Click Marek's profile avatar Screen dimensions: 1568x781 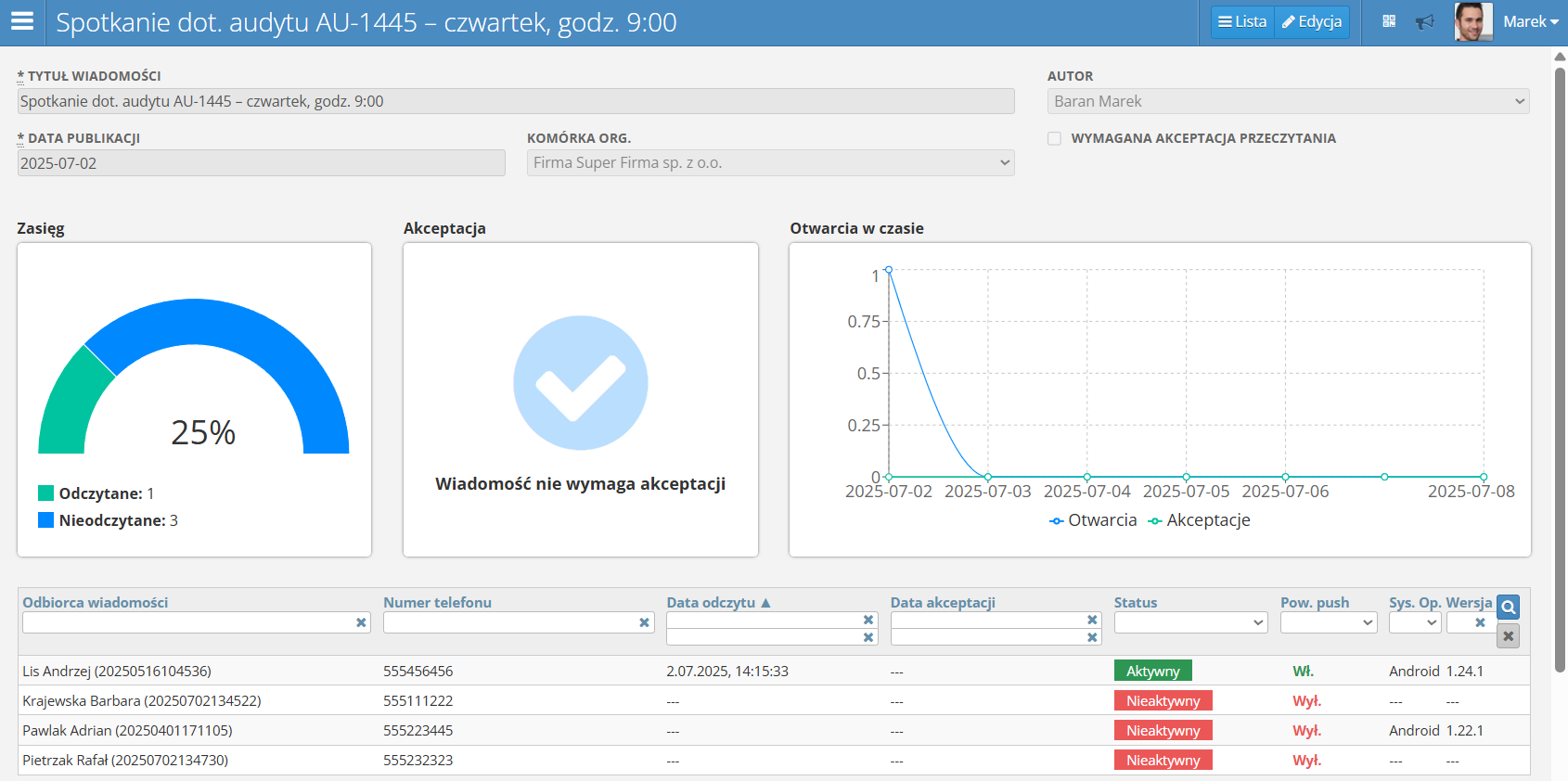[1473, 21]
